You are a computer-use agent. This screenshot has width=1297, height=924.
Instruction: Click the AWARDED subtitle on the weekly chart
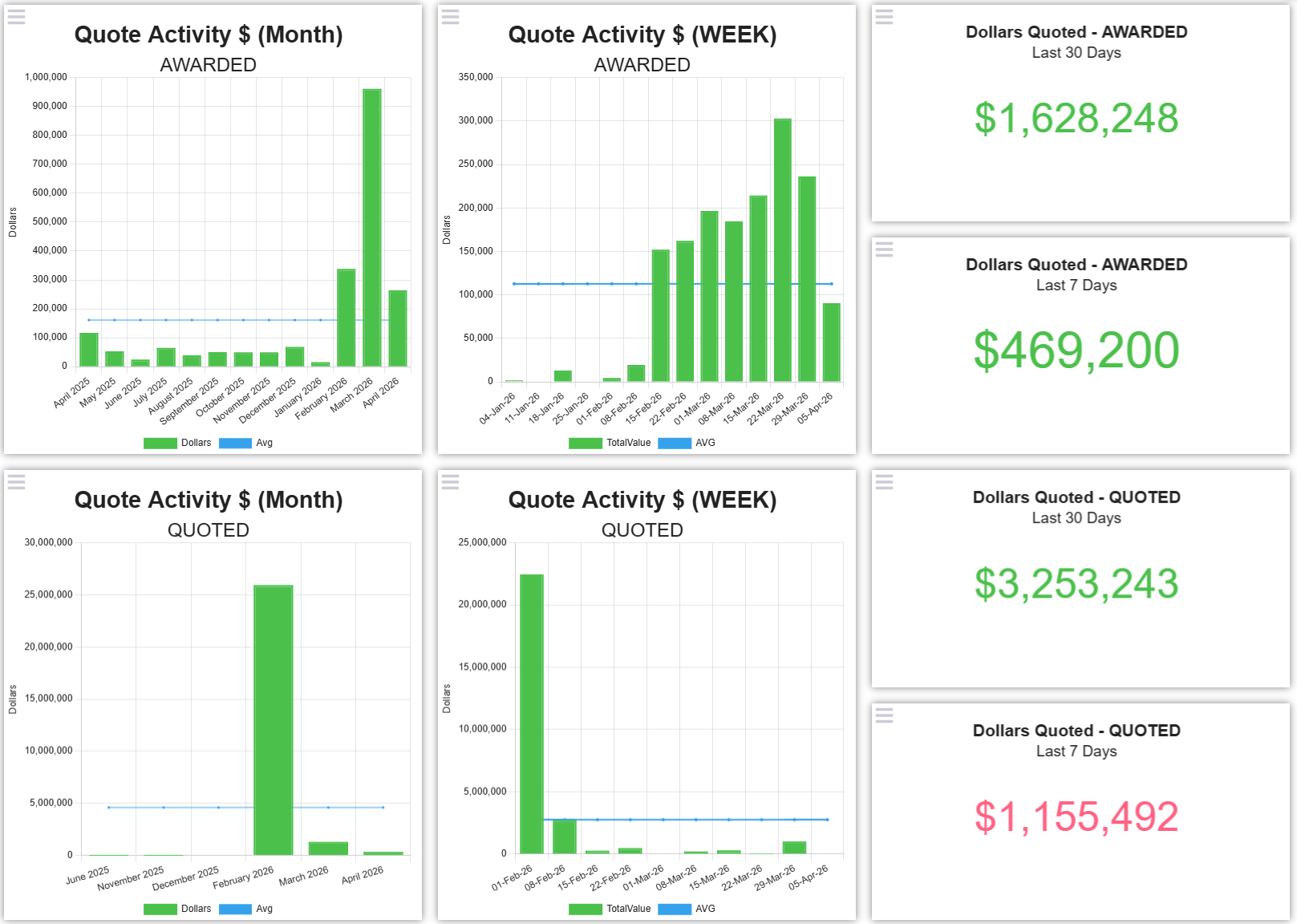pyautogui.click(x=642, y=65)
